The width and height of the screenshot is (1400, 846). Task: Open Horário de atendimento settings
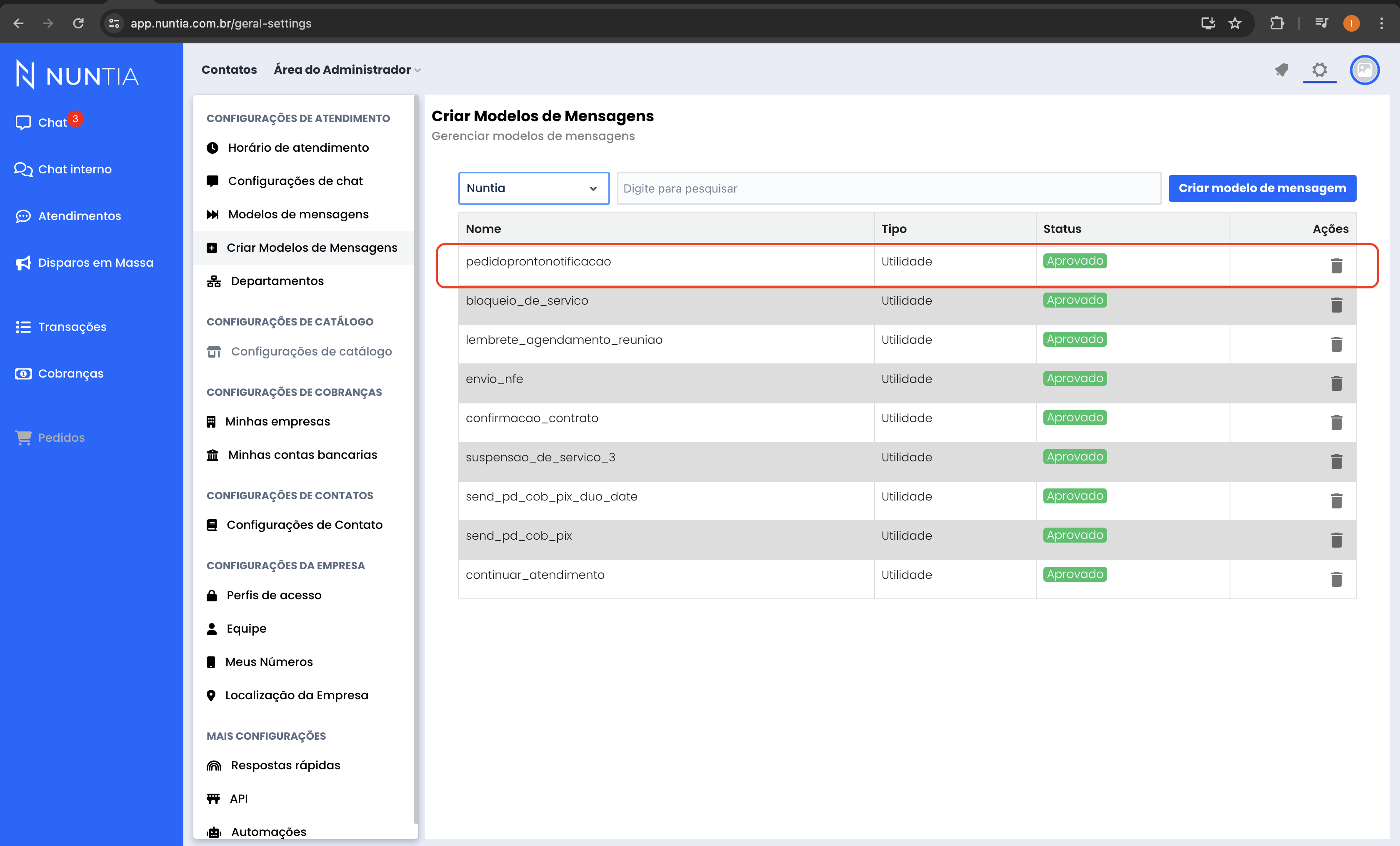(287, 148)
